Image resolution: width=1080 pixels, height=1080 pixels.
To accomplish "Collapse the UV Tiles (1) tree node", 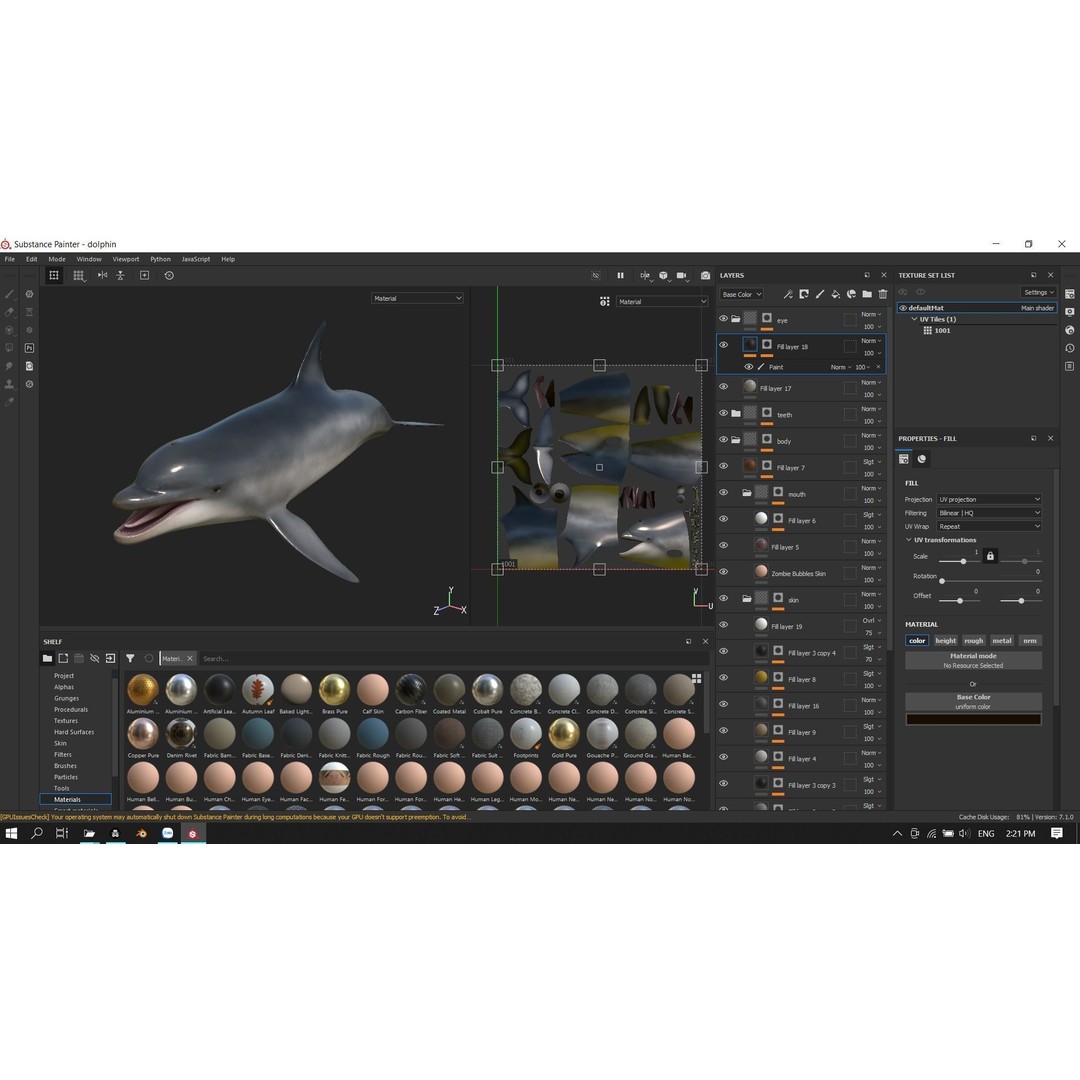I will click(x=914, y=320).
